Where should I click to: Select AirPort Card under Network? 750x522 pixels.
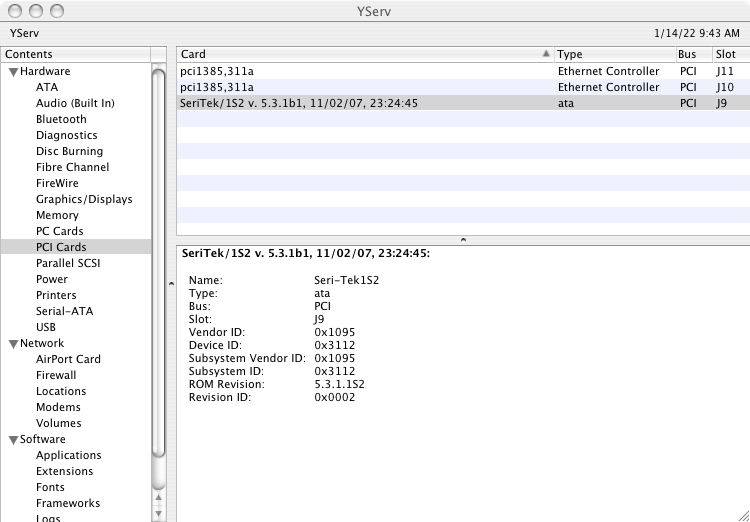pos(68,359)
